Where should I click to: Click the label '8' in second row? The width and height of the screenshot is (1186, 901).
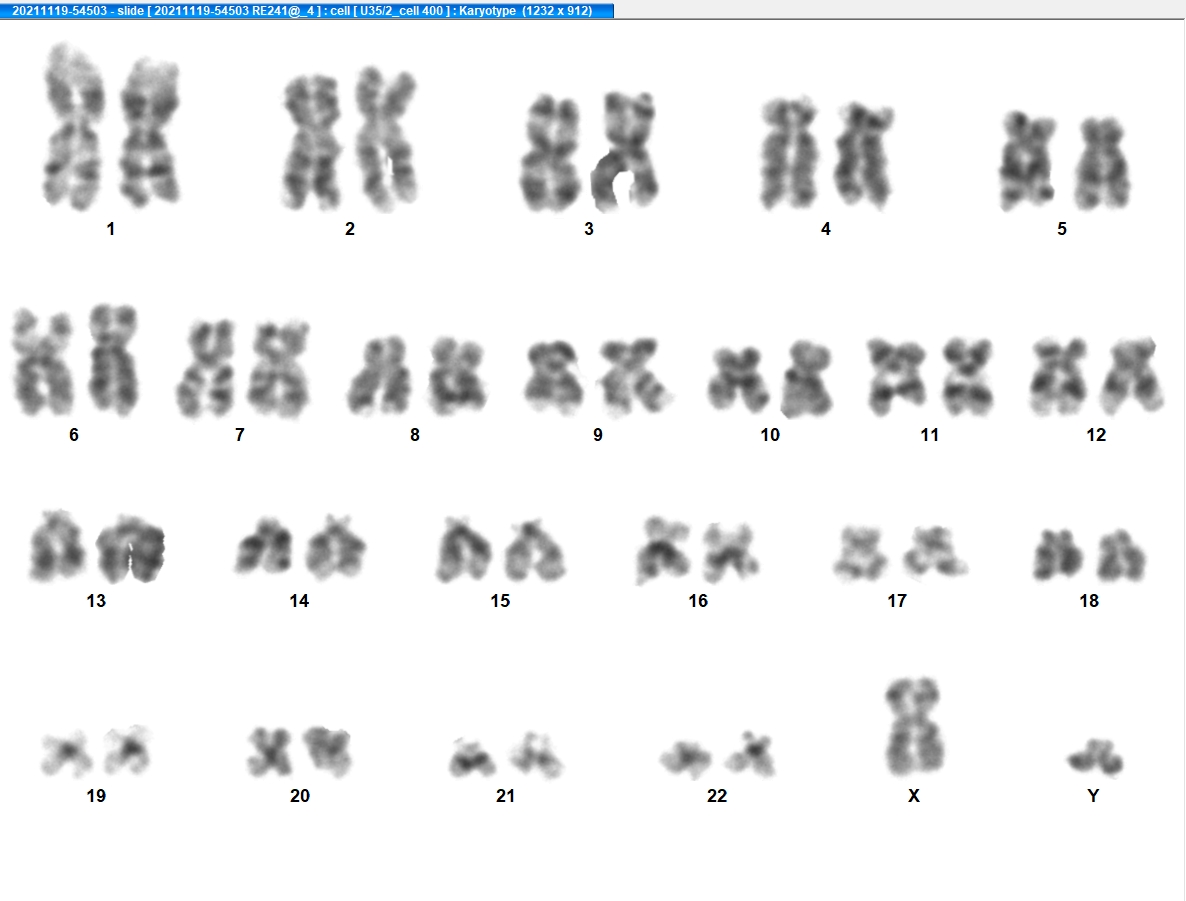click(x=414, y=435)
